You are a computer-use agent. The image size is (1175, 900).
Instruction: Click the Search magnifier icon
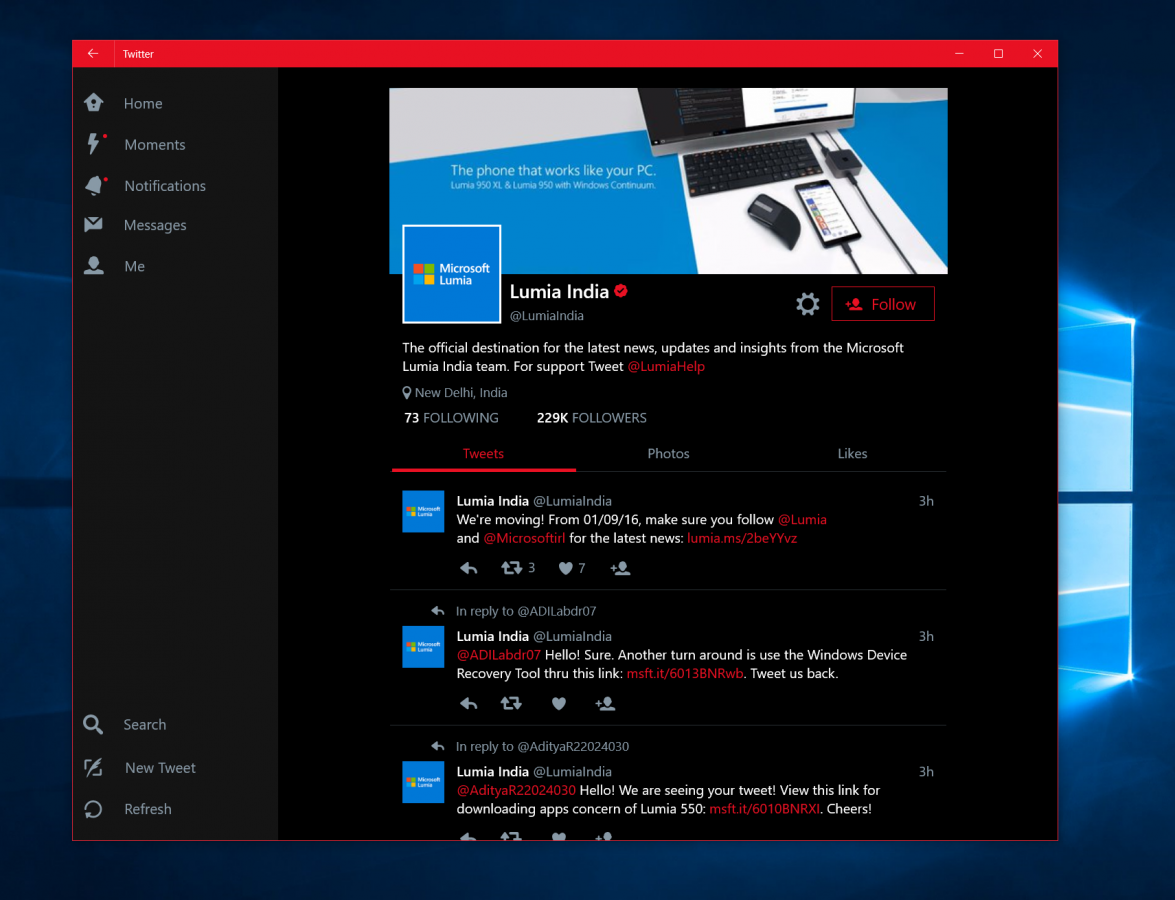click(x=93, y=724)
